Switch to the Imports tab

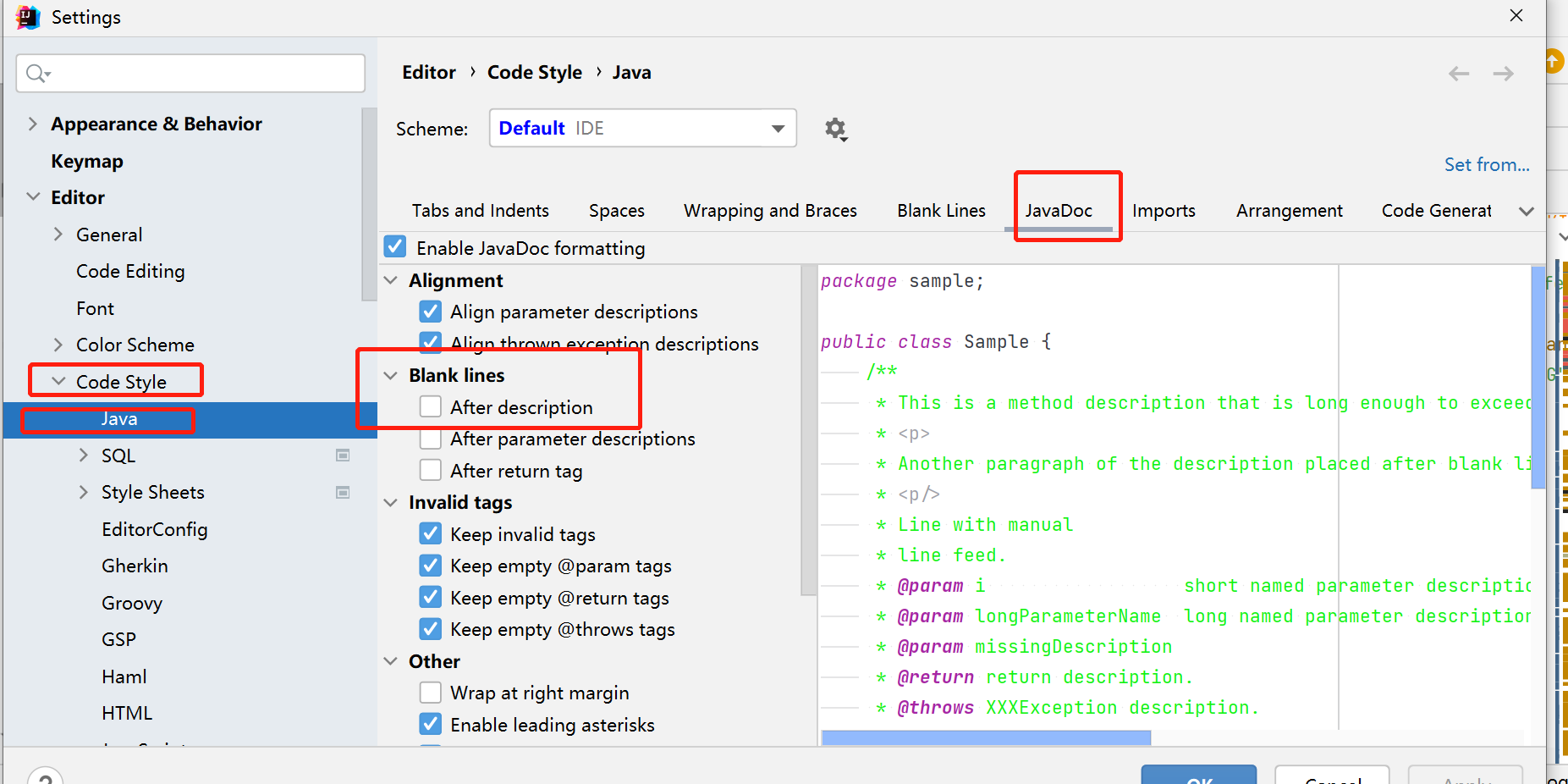[1163, 210]
